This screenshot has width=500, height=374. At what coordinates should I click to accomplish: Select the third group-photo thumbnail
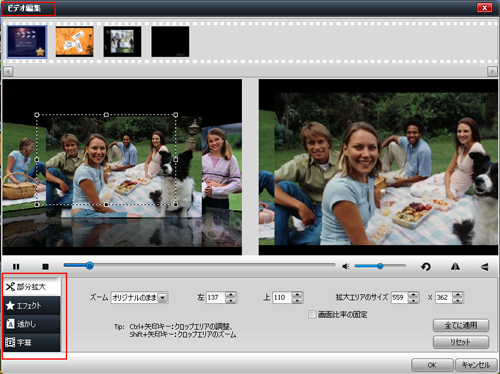[x=122, y=42]
